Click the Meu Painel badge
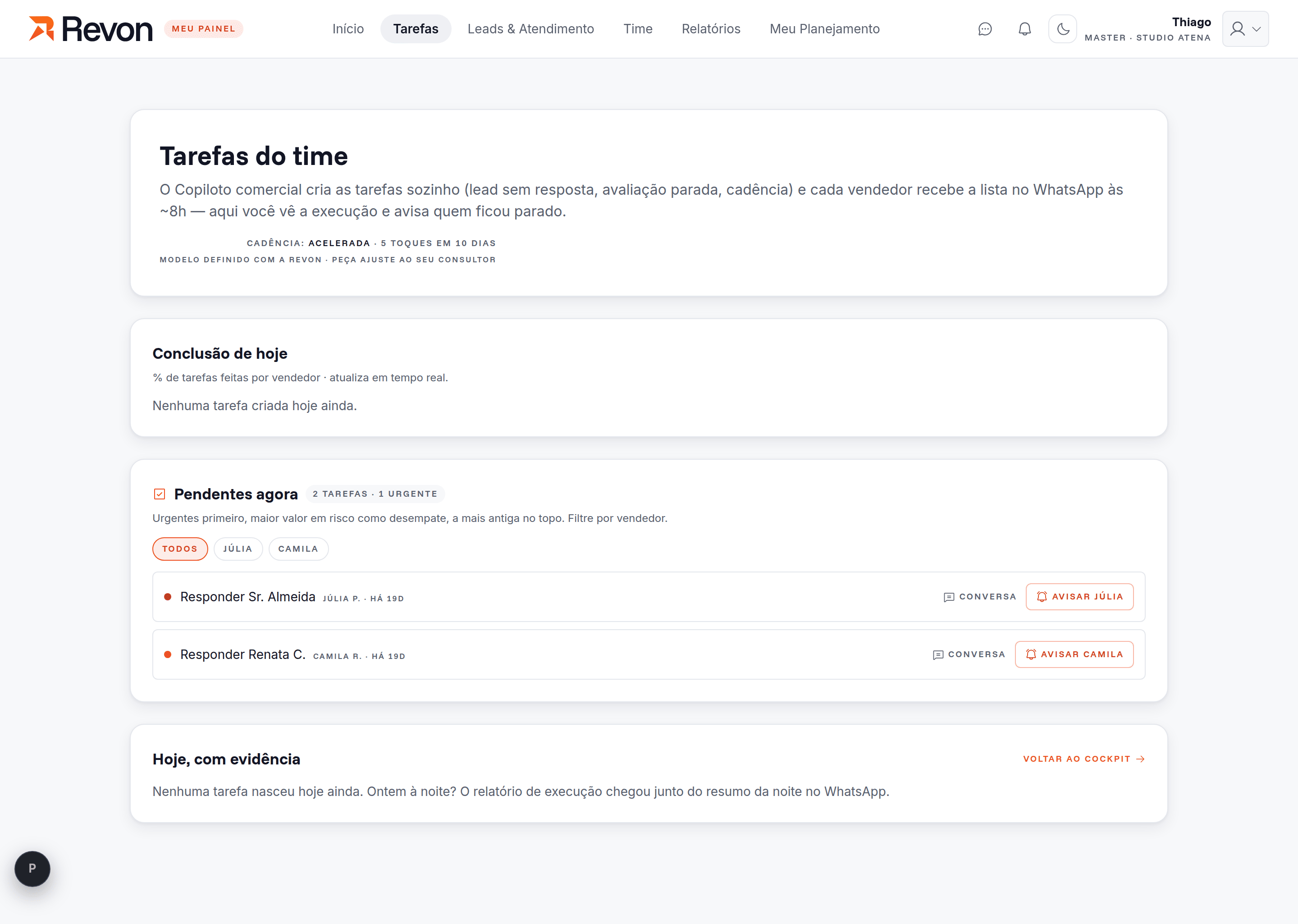The height and width of the screenshot is (924, 1298). 204,29
